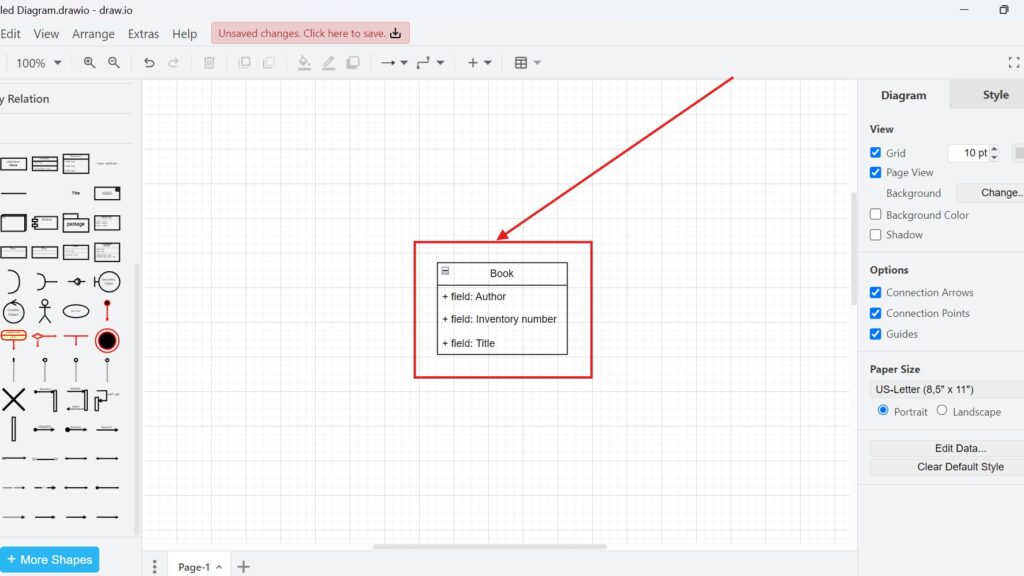Select the Delete icon
Image resolution: width=1024 pixels, height=576 pixels.
(x=209, y=62)
